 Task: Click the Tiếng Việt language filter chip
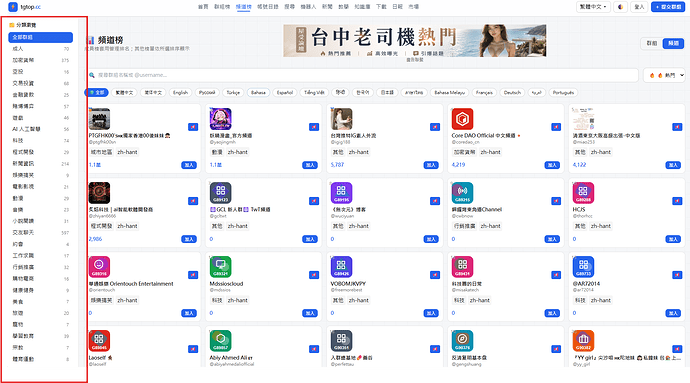point(314,92)
